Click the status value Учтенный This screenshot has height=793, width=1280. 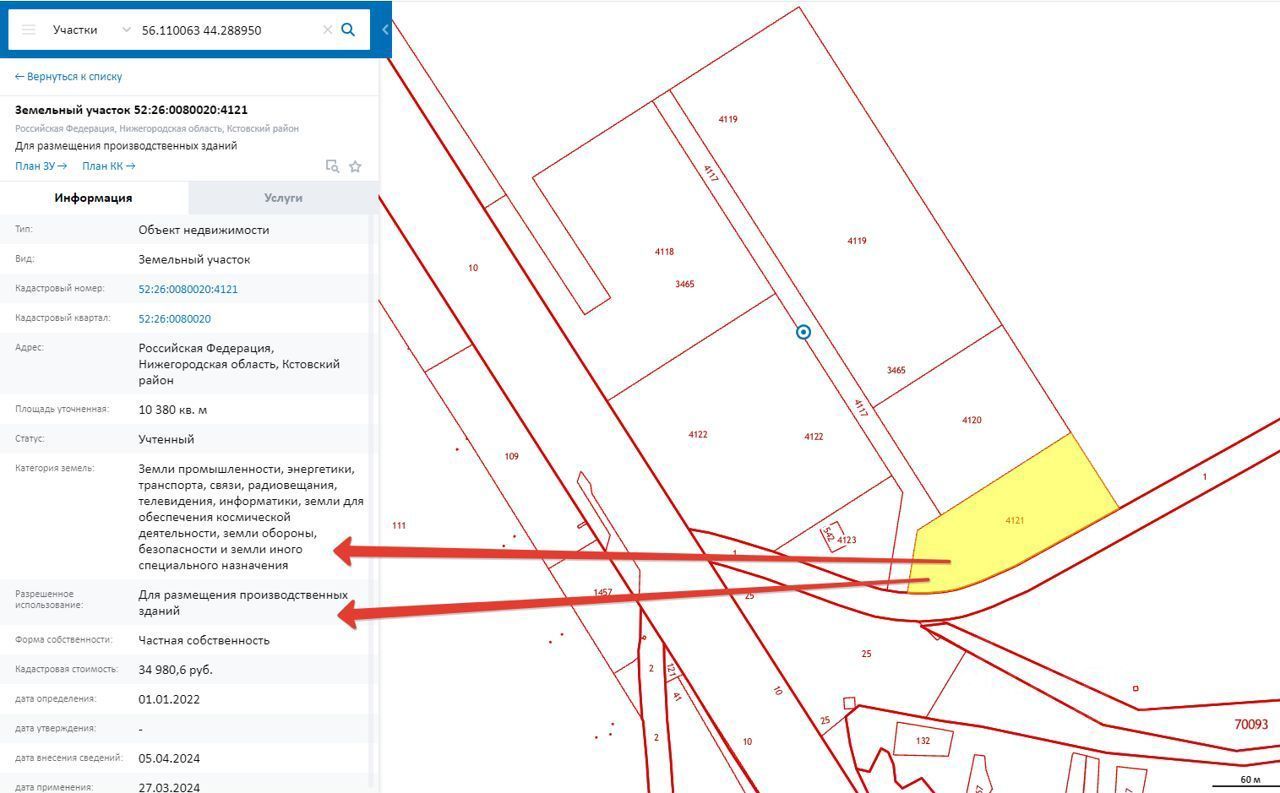pos(166,439)
